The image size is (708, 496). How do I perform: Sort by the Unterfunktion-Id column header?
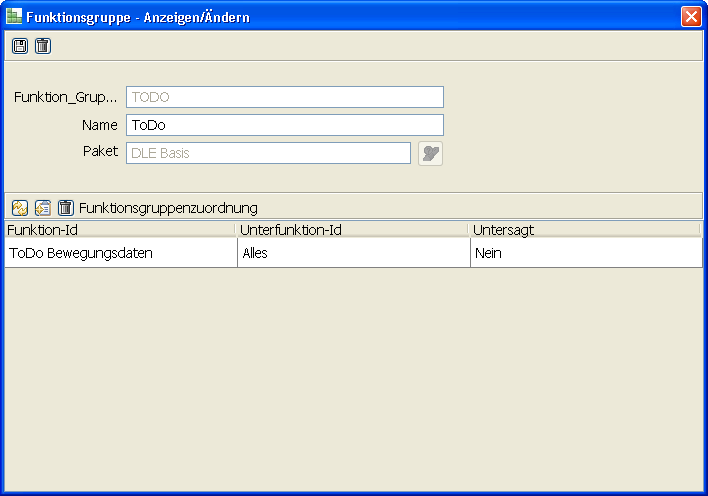click(352, 230)
